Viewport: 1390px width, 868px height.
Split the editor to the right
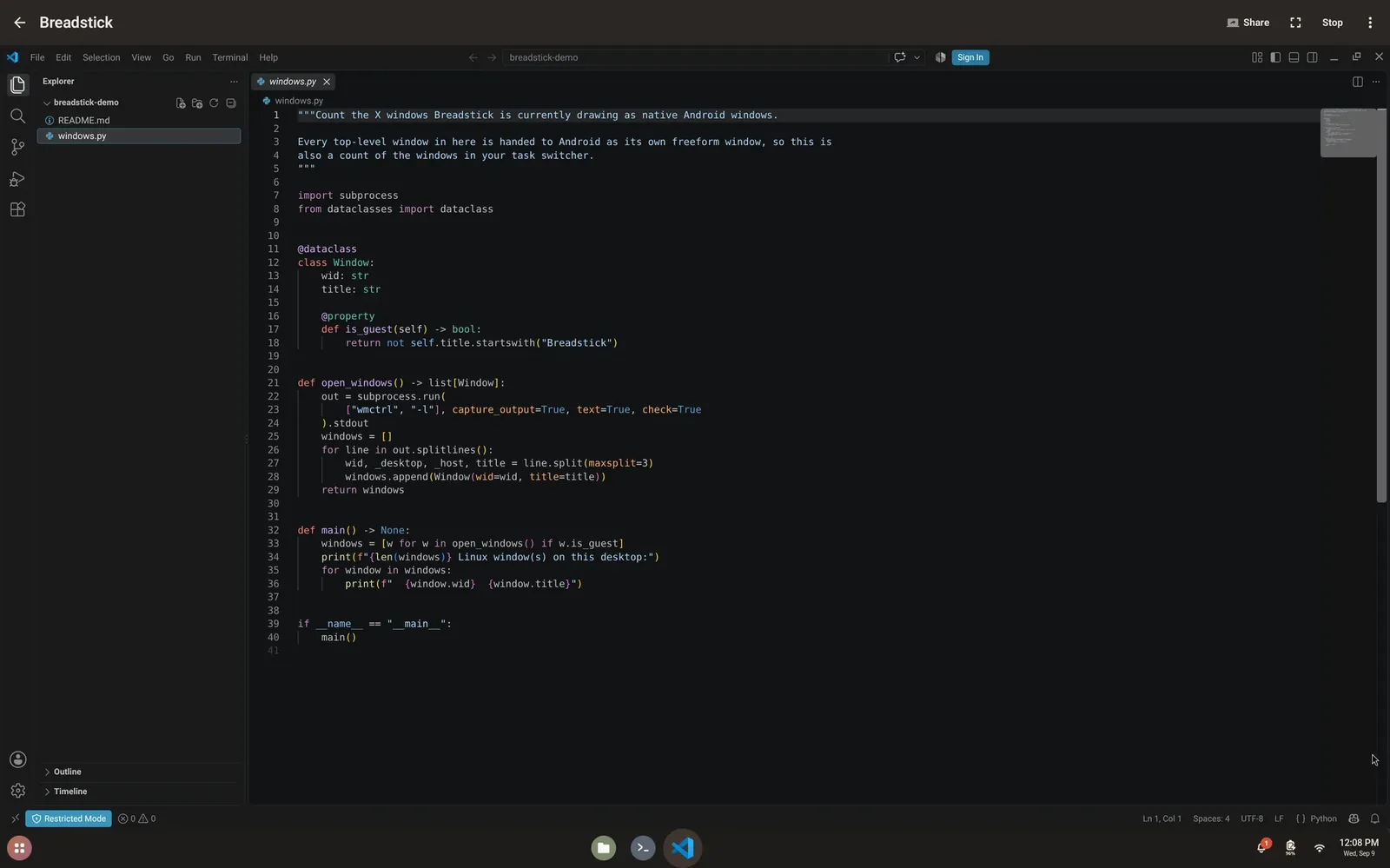point(1358,82)
